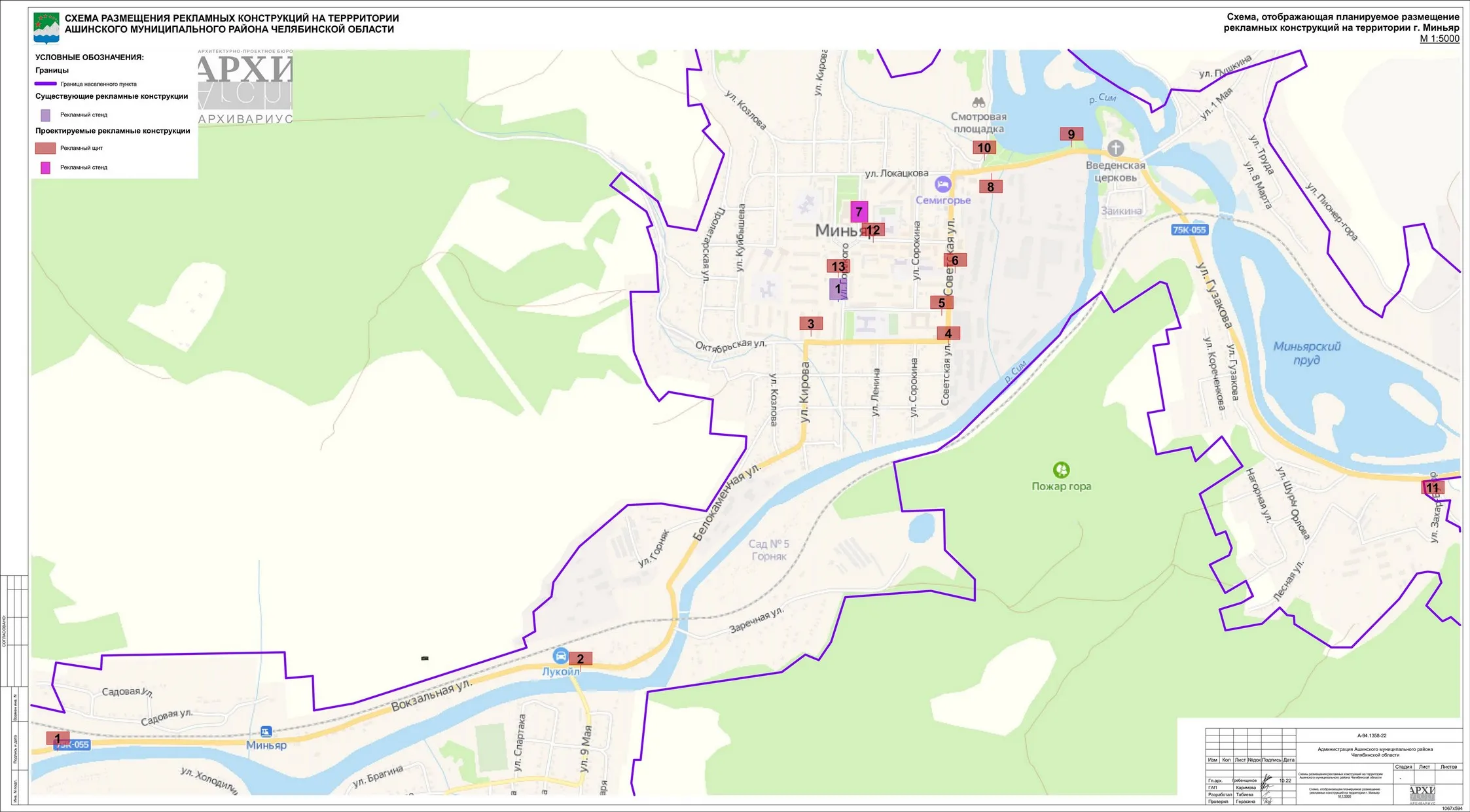Click the Pozhar Gora park icon

[1061, 470]
